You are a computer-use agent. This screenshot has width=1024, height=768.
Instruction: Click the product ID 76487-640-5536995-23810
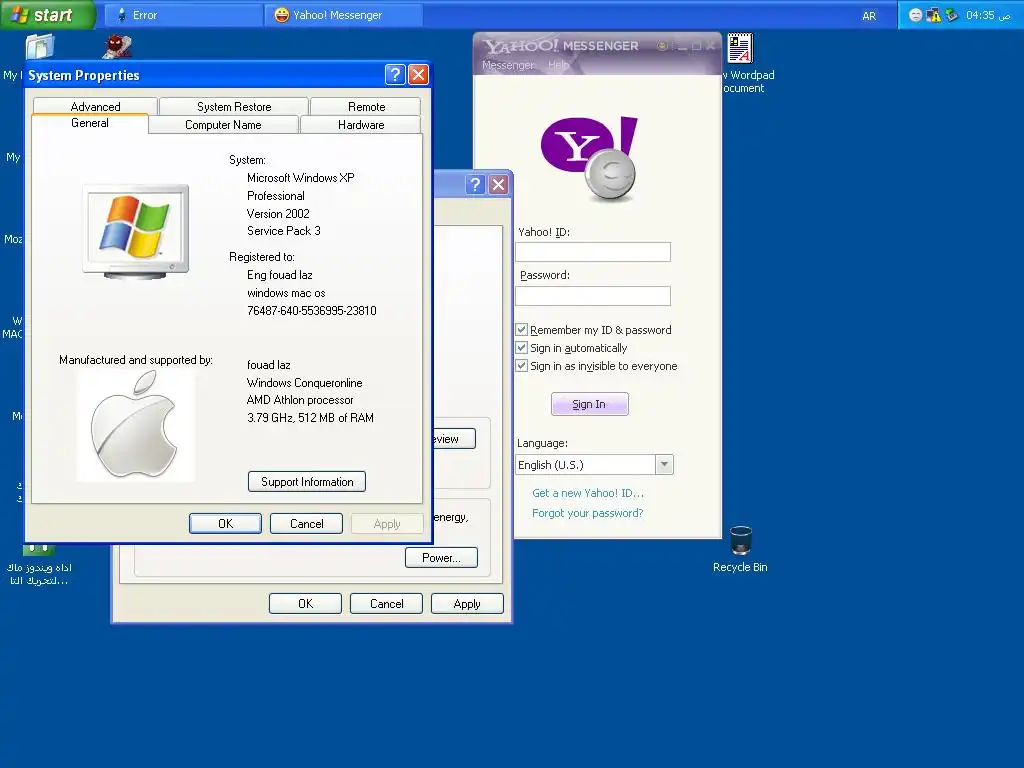tap(312, 311)
